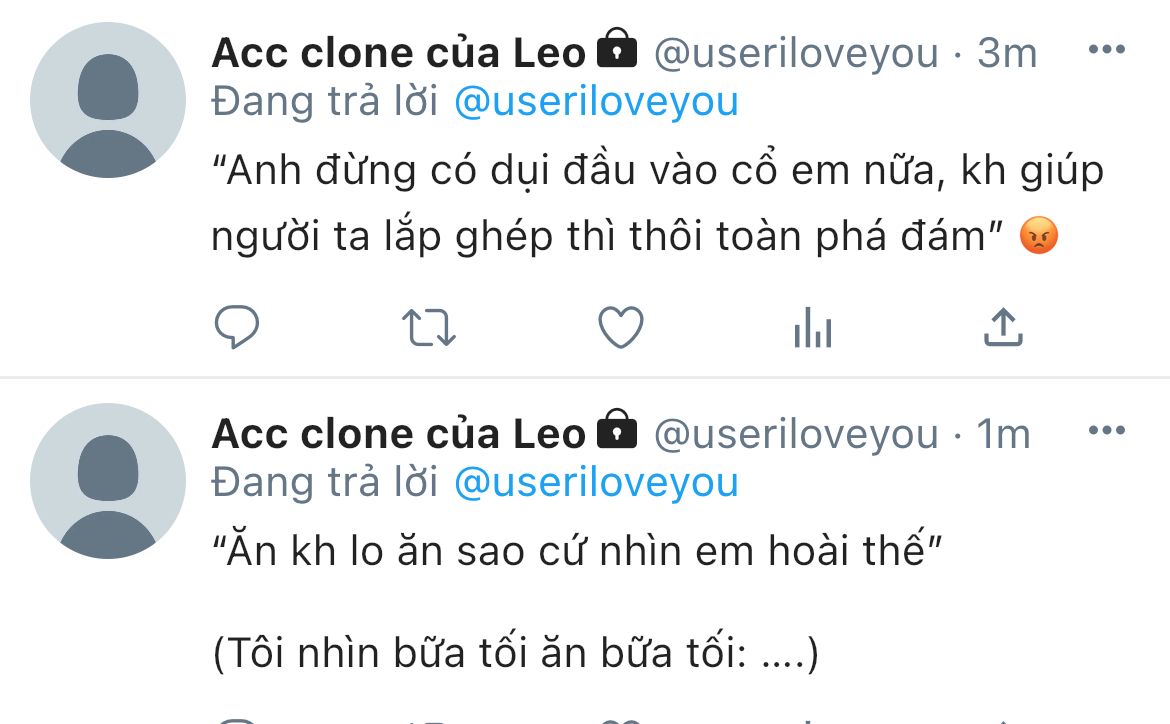Click the gray @useriloveyou handle beside 3m
Viewport: 1170px width, 724px height.
point(796,53)
